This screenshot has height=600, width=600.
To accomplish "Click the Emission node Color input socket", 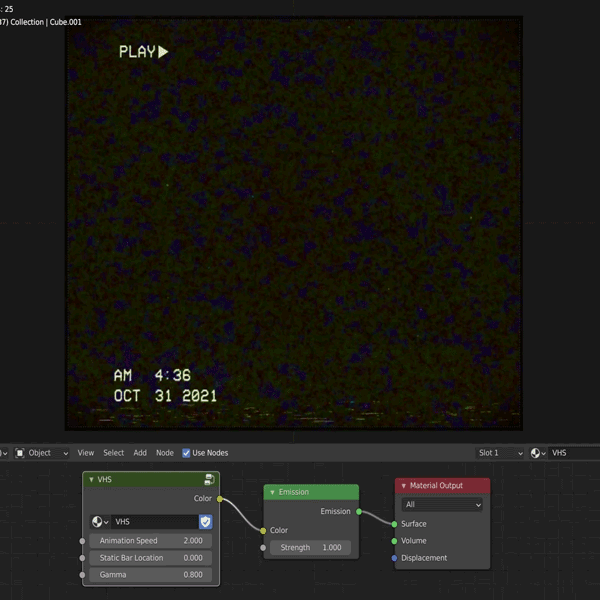I will tap(263, 530).
